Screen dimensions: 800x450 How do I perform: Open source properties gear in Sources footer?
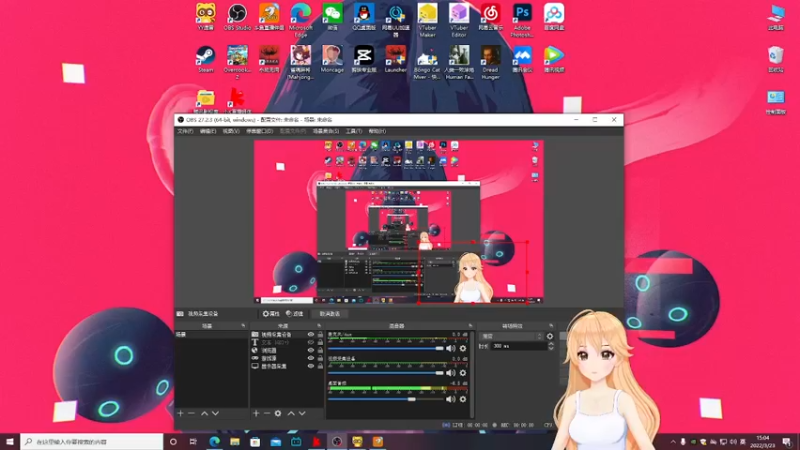(x=278, y=413)
